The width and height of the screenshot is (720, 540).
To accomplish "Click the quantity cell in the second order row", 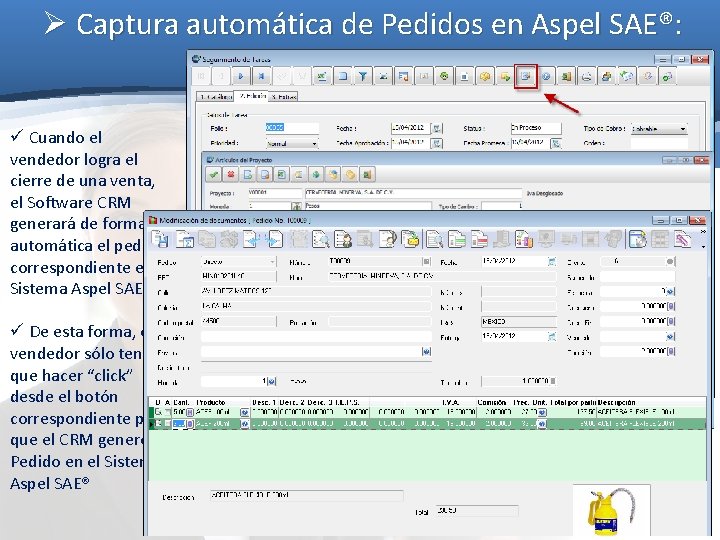I will click(179, 424).
